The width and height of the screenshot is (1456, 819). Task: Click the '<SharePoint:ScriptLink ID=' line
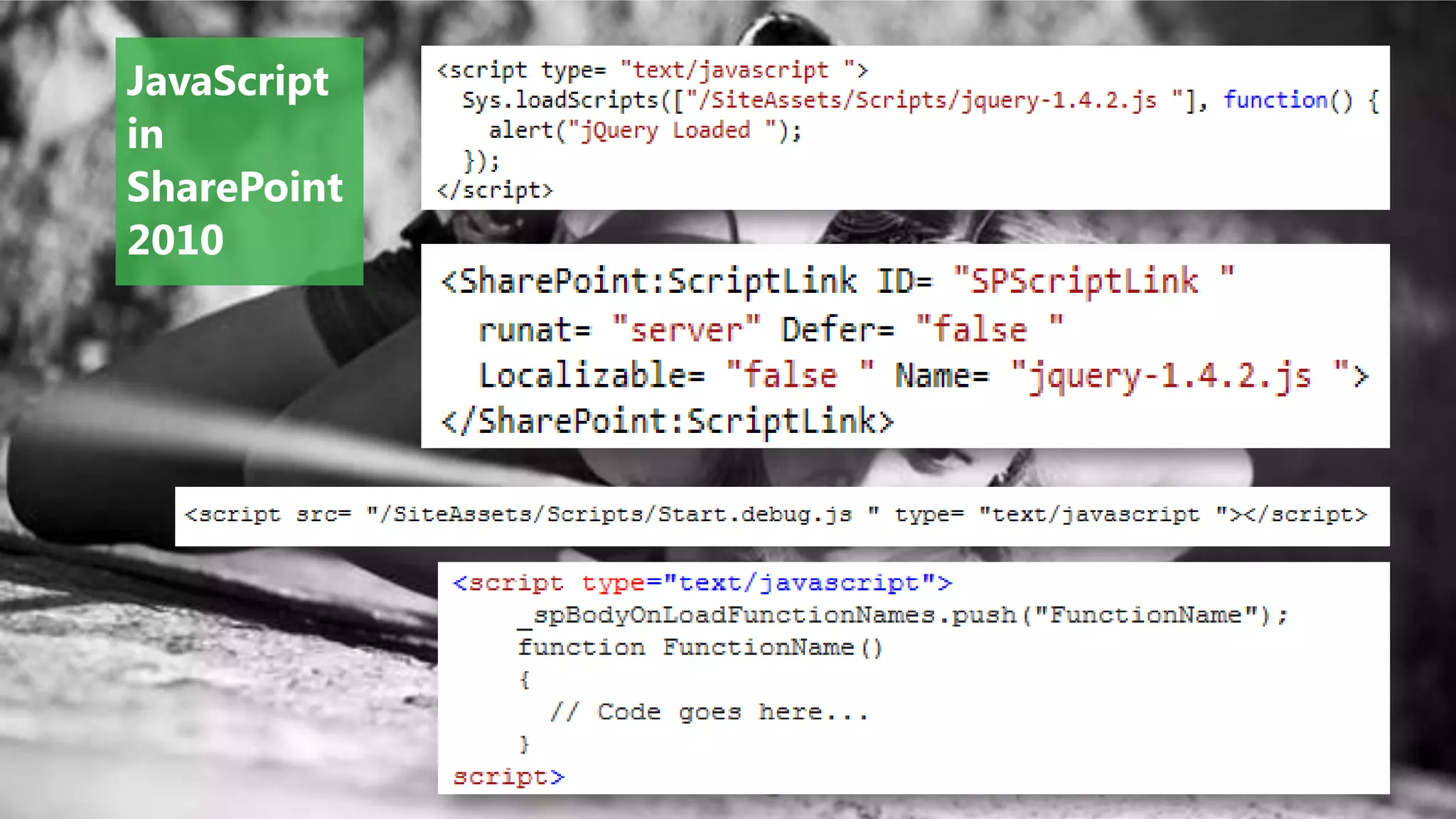click(x=838, y=281)
